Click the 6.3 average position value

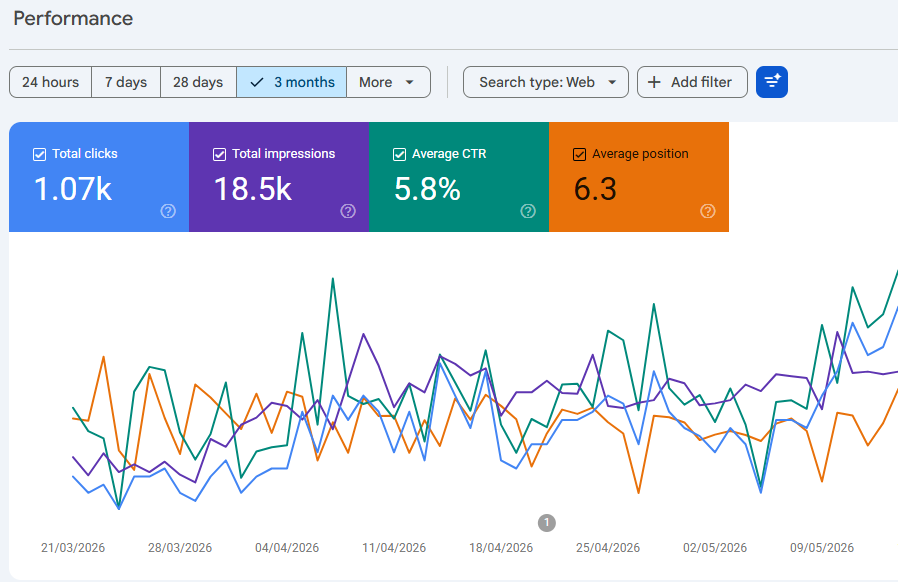pos(596,189)
